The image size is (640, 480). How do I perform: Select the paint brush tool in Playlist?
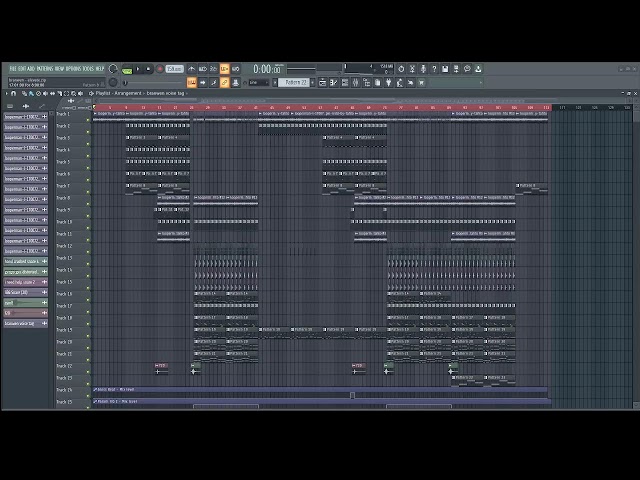pos(31,93)
